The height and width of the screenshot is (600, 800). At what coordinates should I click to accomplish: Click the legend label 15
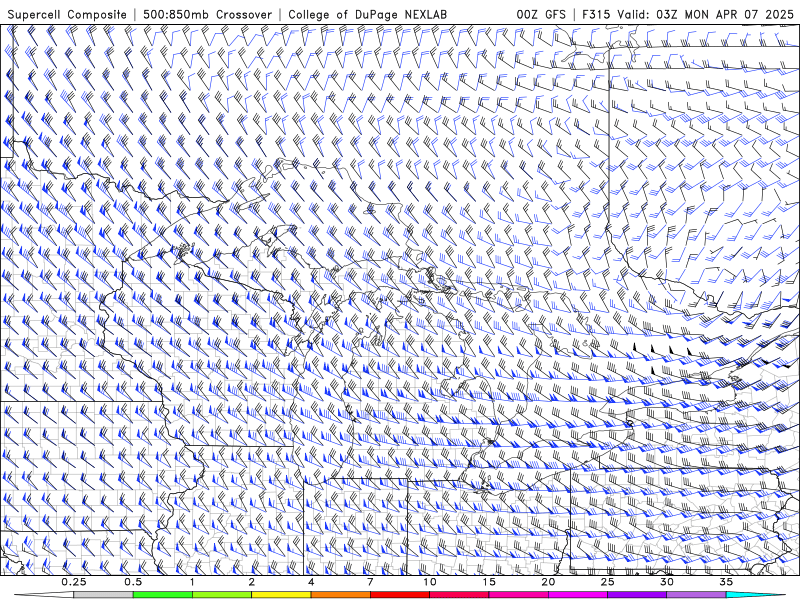(489, 582)
